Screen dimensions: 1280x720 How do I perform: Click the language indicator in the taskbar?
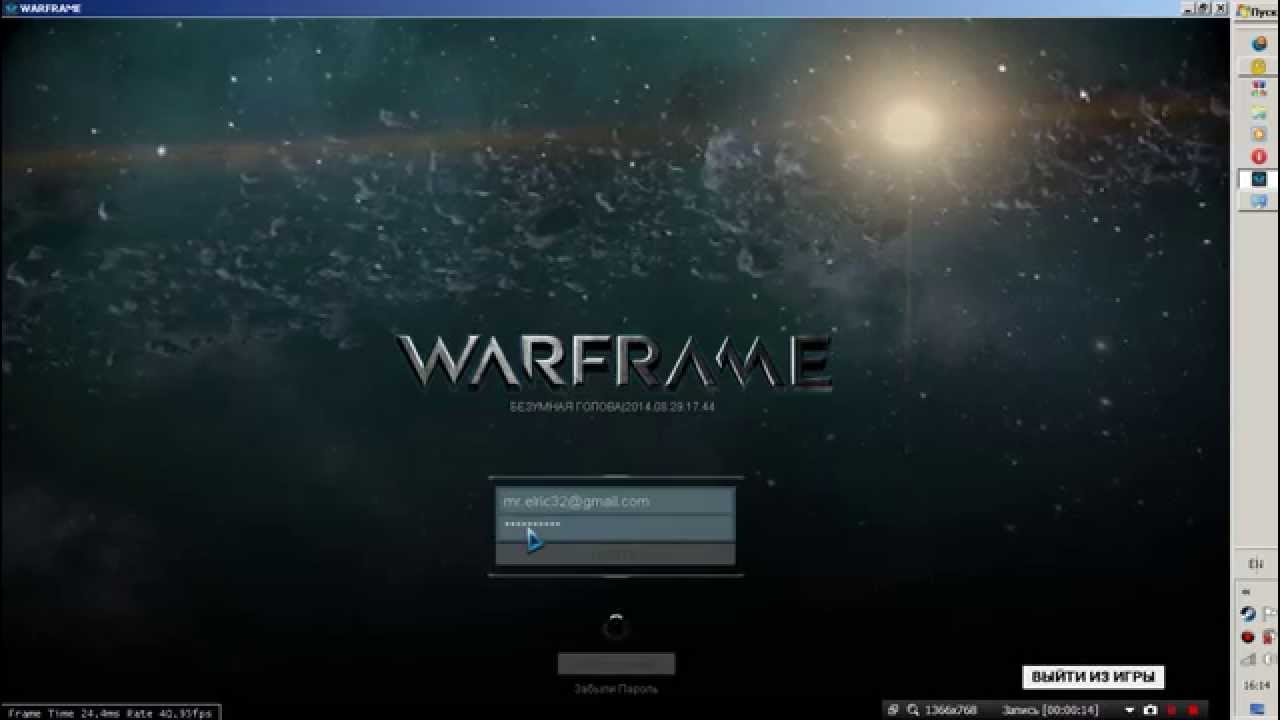(x=1256, y=564)
